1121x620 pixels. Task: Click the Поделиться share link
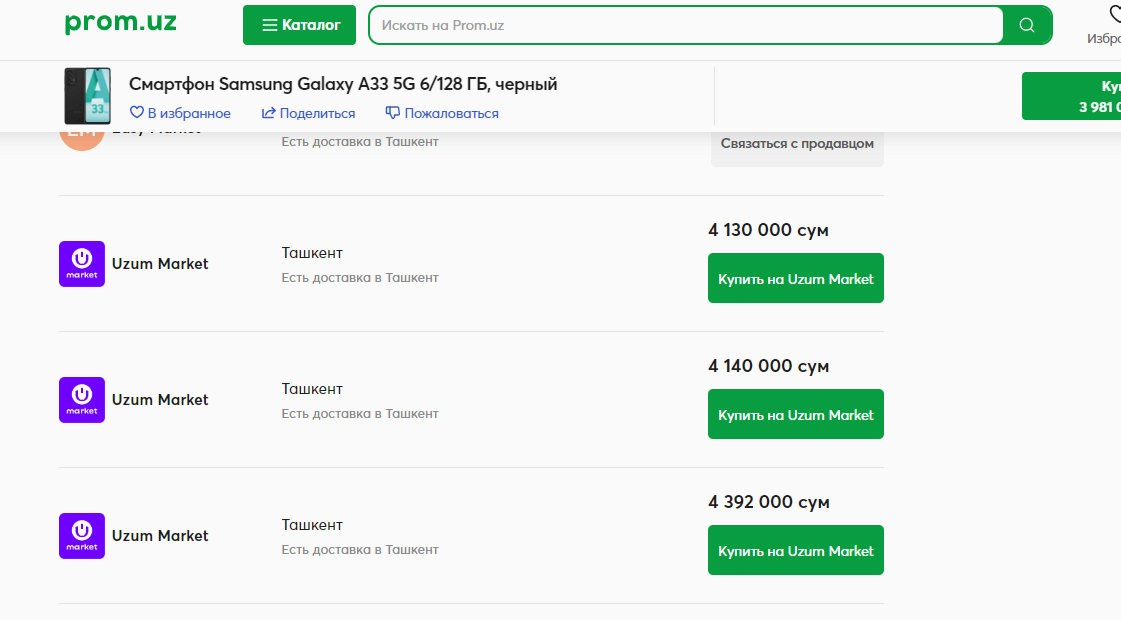tap(308, 113)
